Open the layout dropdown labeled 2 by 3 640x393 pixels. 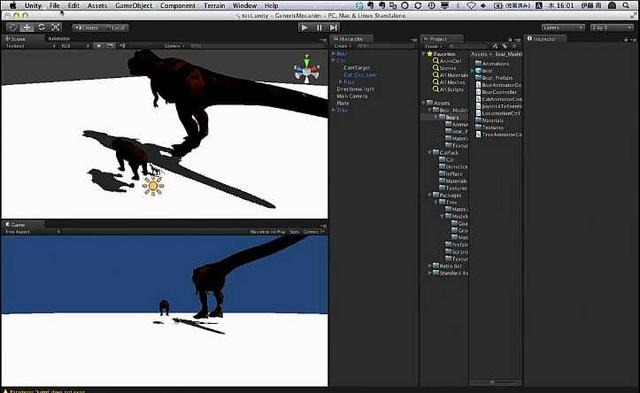point(611,27)
